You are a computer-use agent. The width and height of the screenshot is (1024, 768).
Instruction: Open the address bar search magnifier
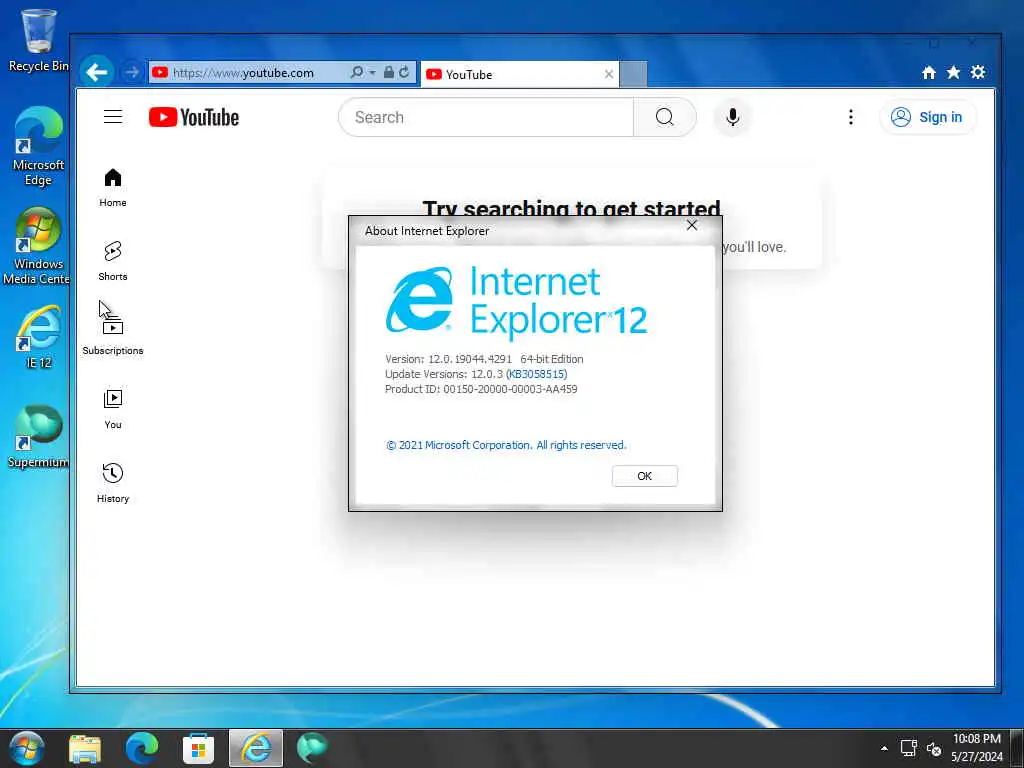click(357, 72)
